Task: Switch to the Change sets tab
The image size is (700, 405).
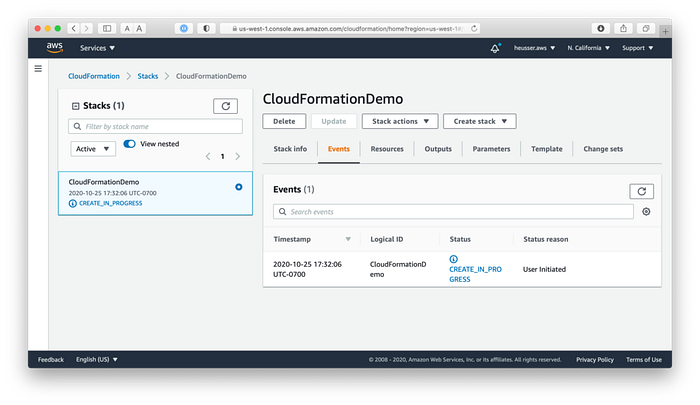Action: [603, 149]
